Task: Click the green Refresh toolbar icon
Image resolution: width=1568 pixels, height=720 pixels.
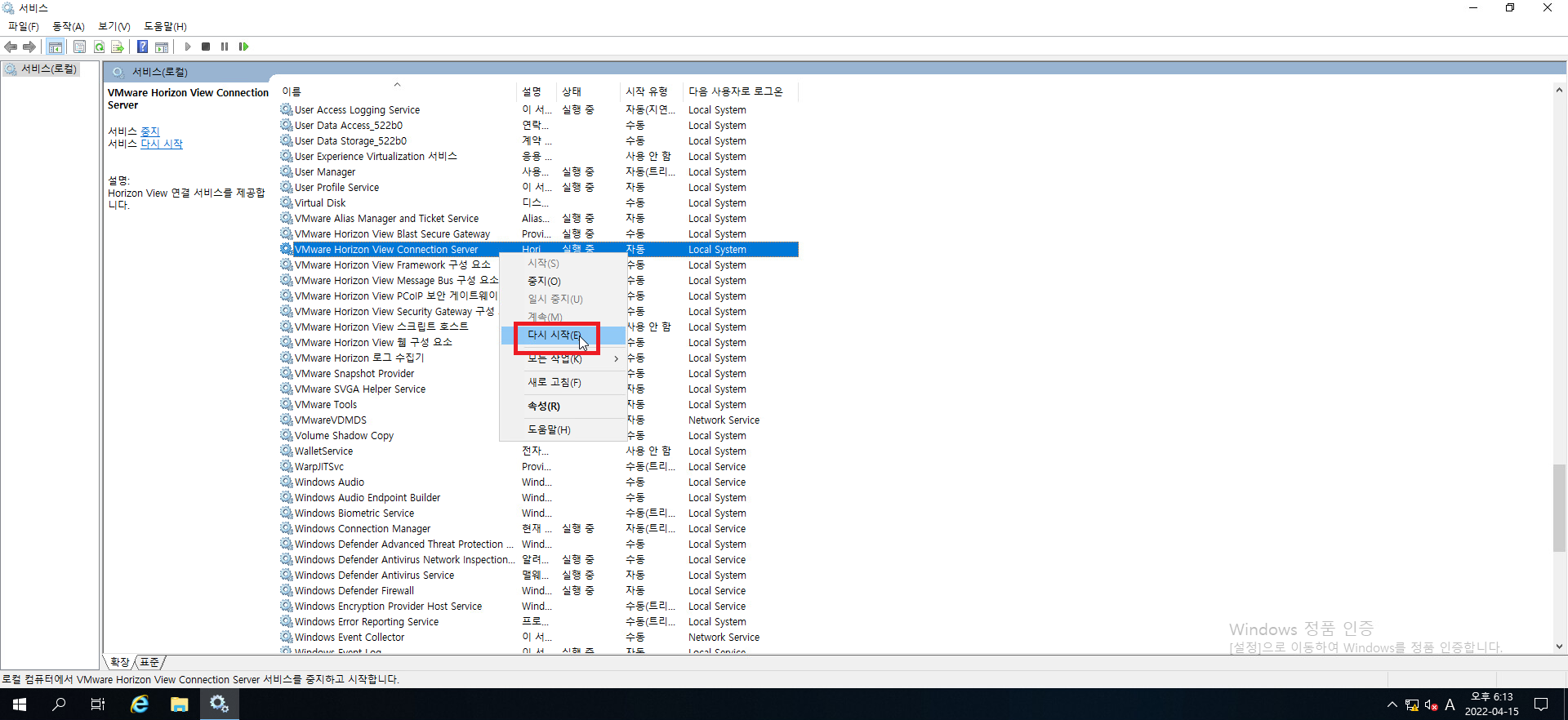Action: coord(99,47)
